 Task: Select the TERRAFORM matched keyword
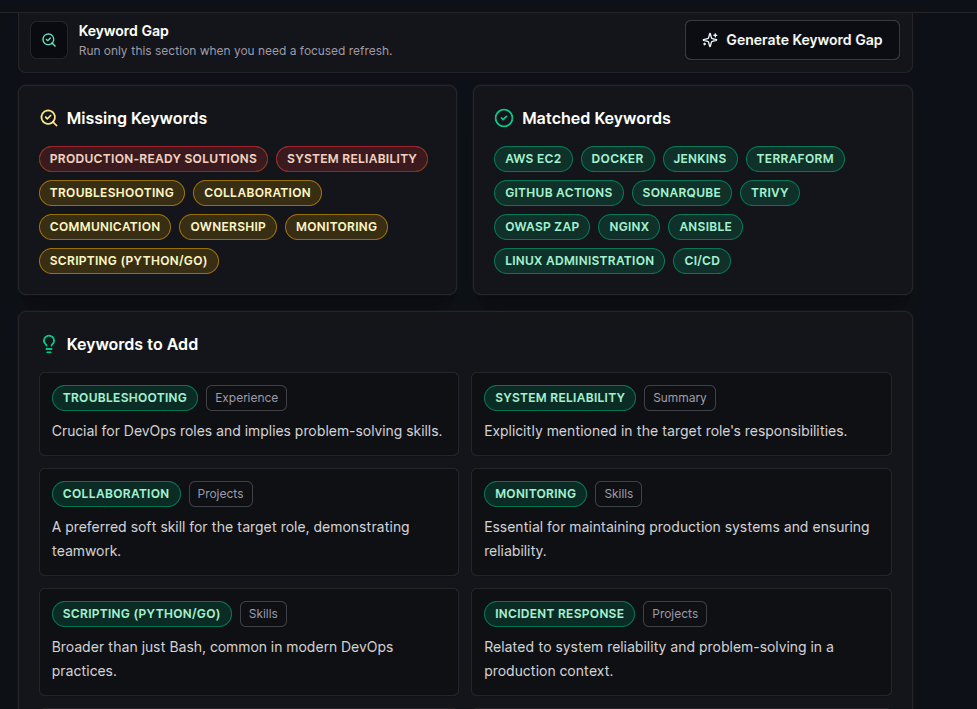pos(795,159)
